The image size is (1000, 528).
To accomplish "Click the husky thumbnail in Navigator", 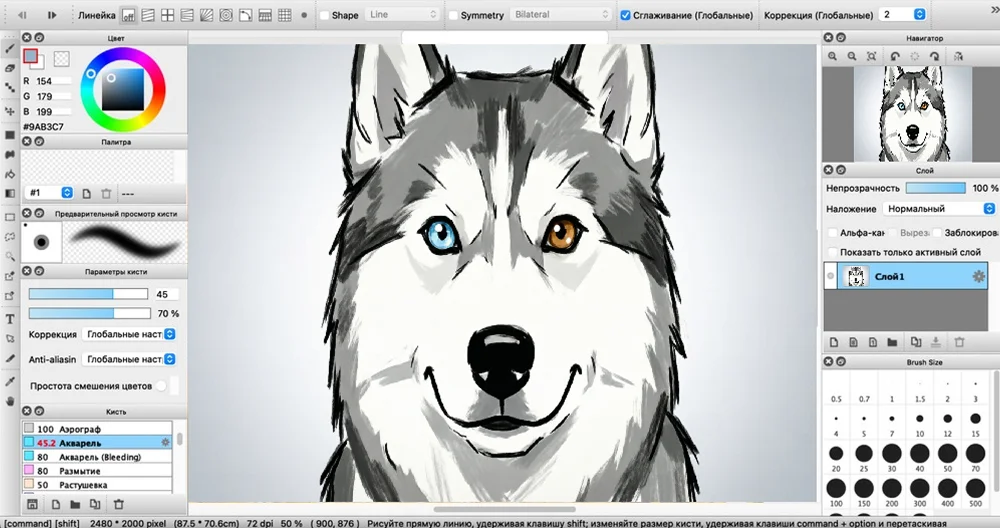I will 913,114.
